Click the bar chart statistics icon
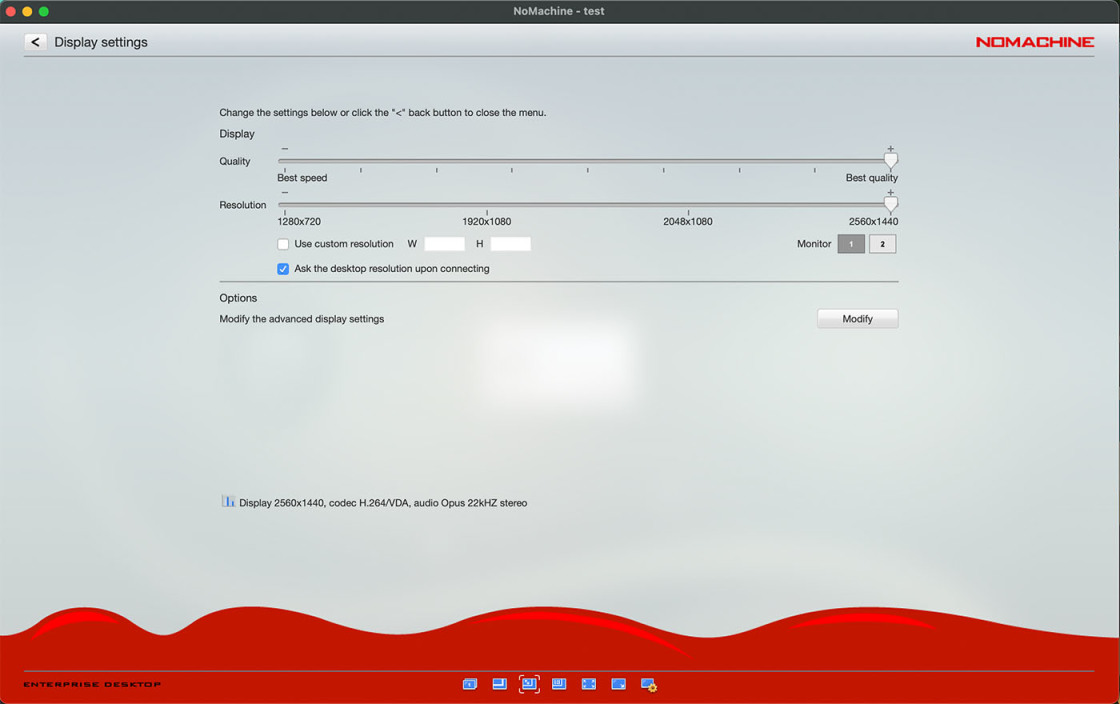The width and height of the screenshot is (1120, 704). tap(228, 502)
